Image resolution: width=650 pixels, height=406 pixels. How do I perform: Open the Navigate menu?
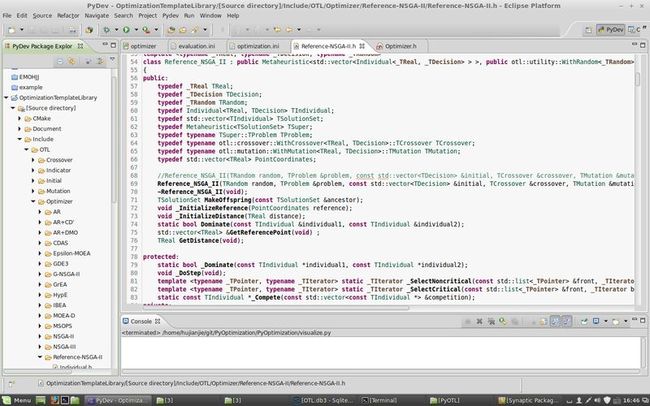[97, 16]
